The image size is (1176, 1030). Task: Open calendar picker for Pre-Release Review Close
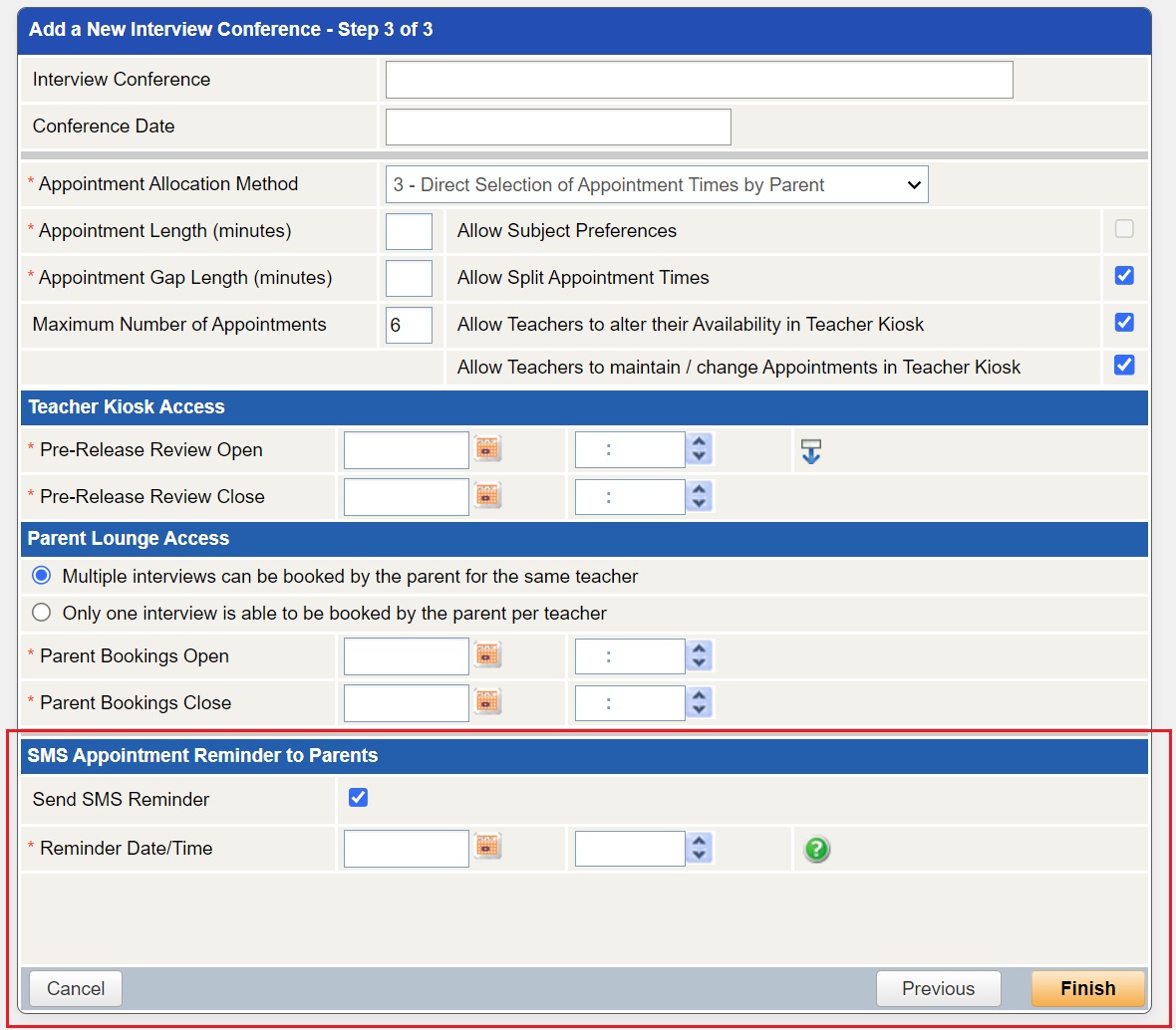487,496
